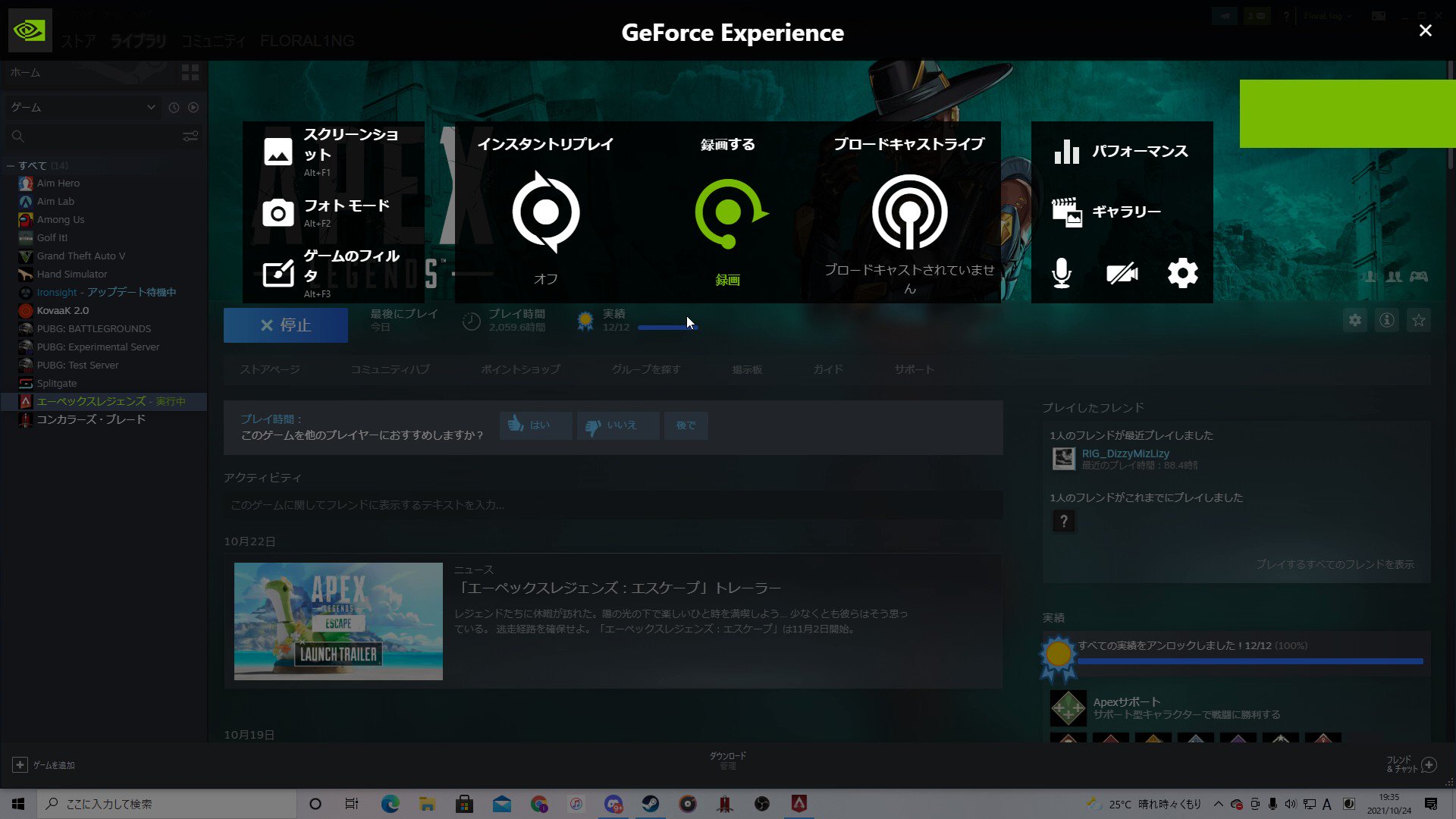Collapse the すべて games category
Screen dimensions: 1456x819
[11, 165]
